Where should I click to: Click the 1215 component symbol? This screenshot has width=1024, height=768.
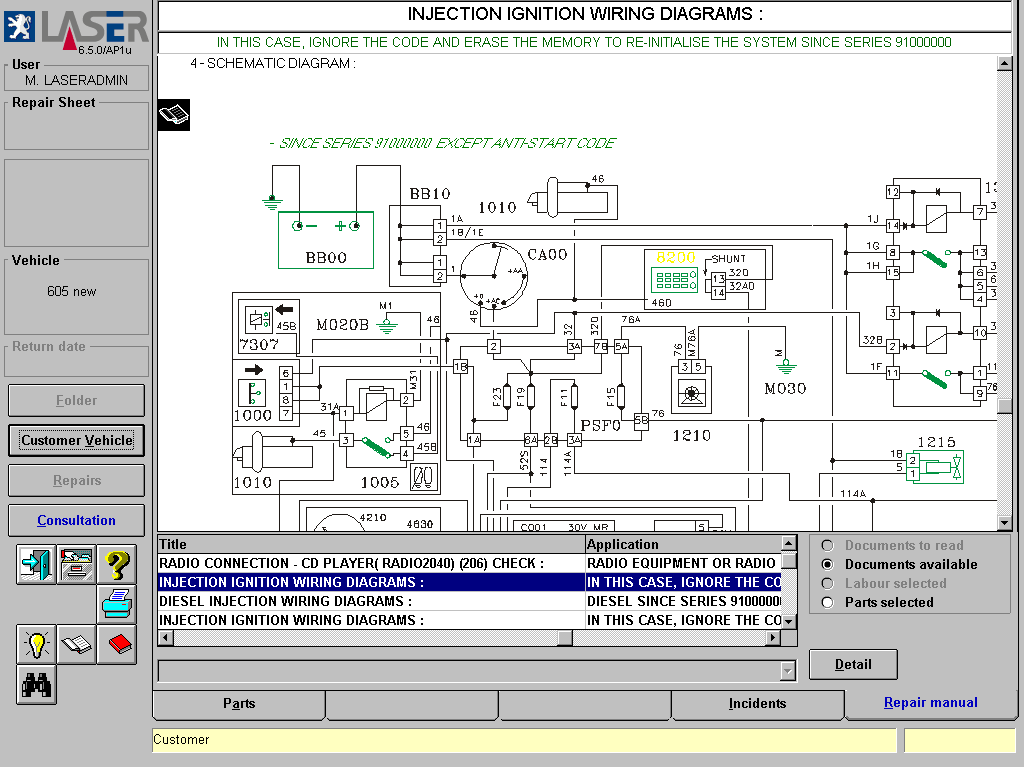(x=935, y=466)
